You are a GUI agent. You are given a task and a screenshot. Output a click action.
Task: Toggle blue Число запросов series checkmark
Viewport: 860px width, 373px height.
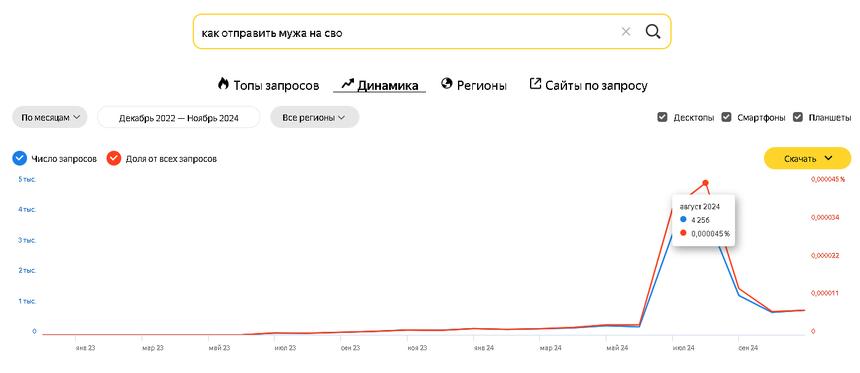coord(19,159)
